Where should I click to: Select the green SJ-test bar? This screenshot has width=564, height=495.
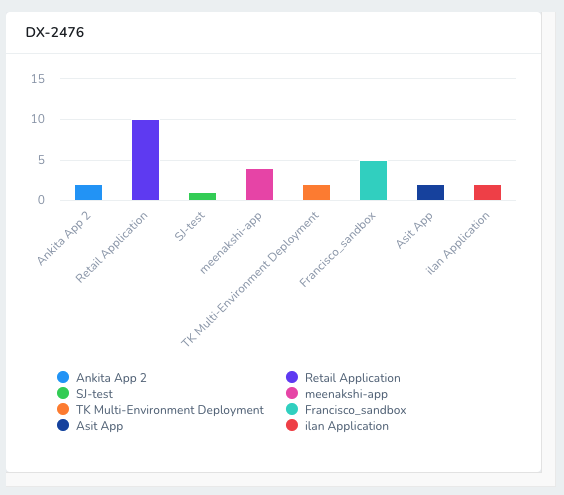pyautogui.click(x=203, y=196)
